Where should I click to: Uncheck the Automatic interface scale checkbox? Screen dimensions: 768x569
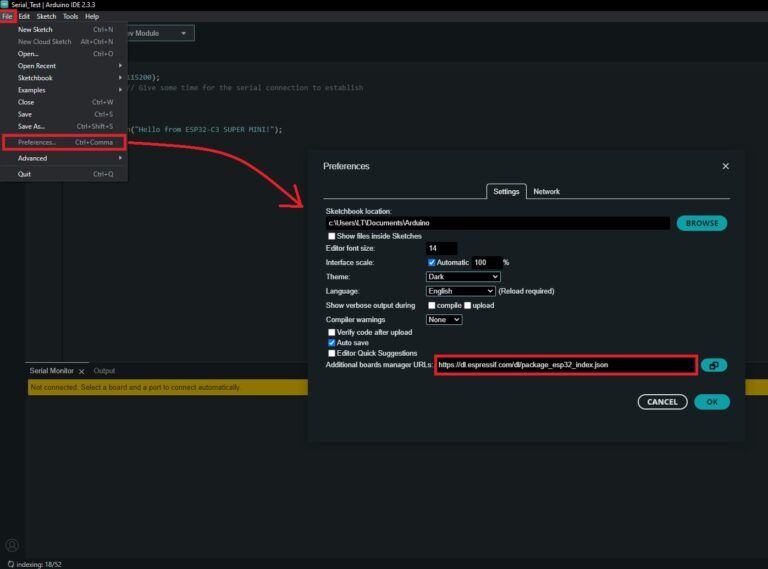(432, 262)
